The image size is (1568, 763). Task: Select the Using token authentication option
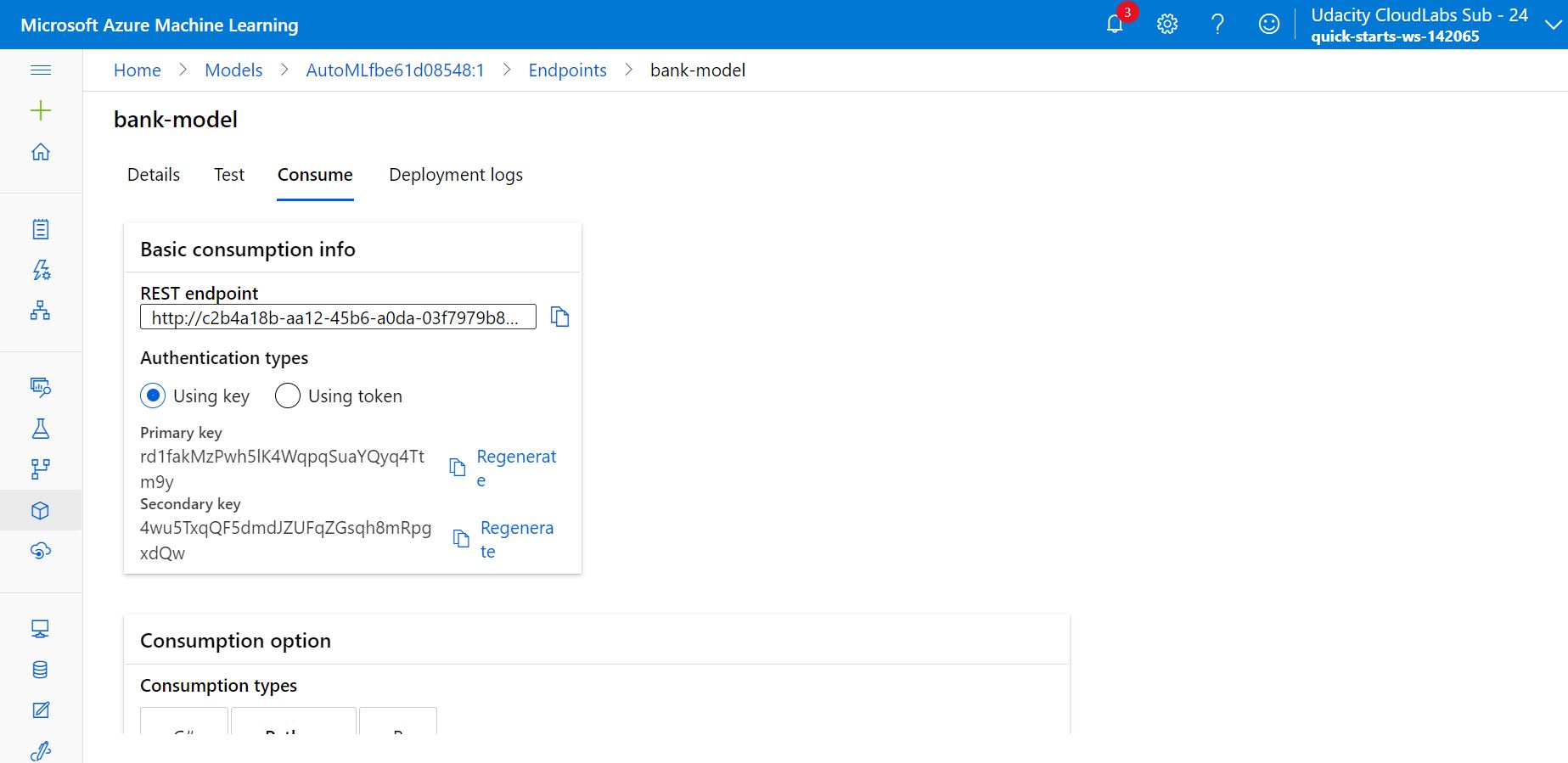(288, 396)
